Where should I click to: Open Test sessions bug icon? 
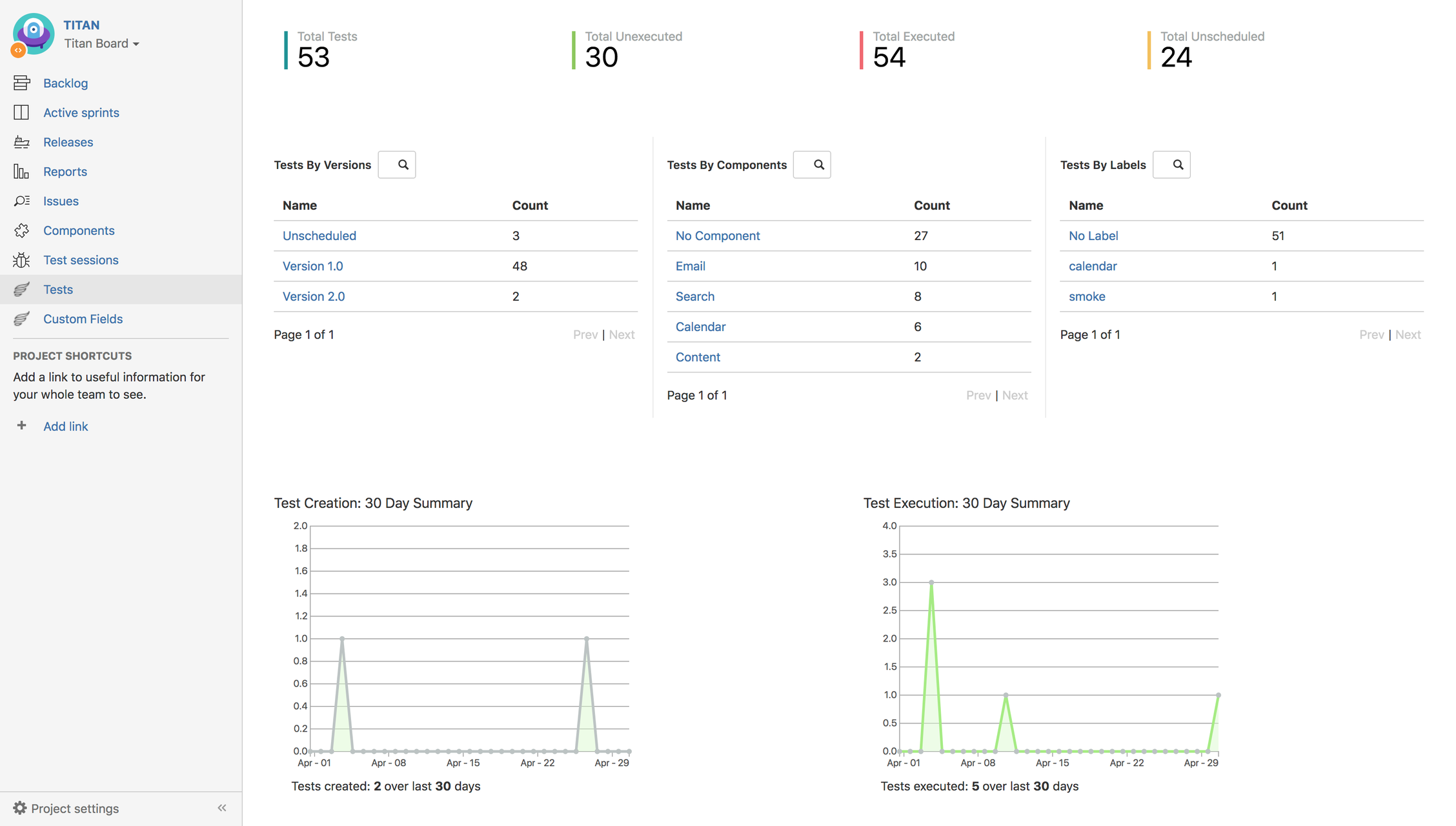(21, 260)
